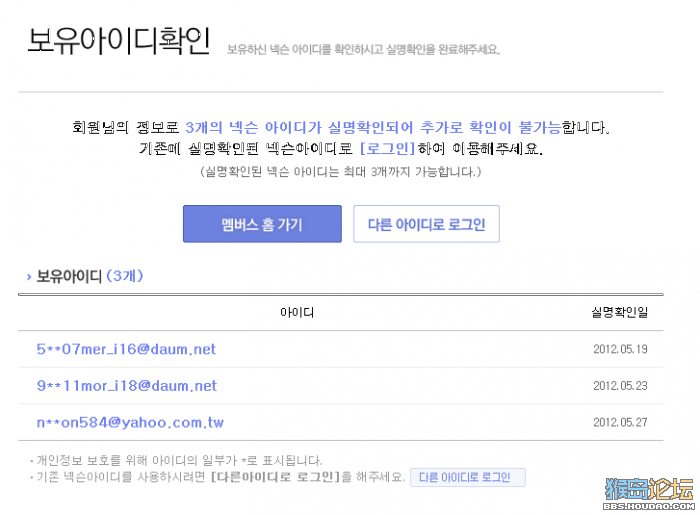This screenshot has height=515, width=700.
Task: Click the note 개인정보 보호를 위해 아이디의 일부가 *로 표시됩니다
Action: pyautogui.click(x=179, y=460)
